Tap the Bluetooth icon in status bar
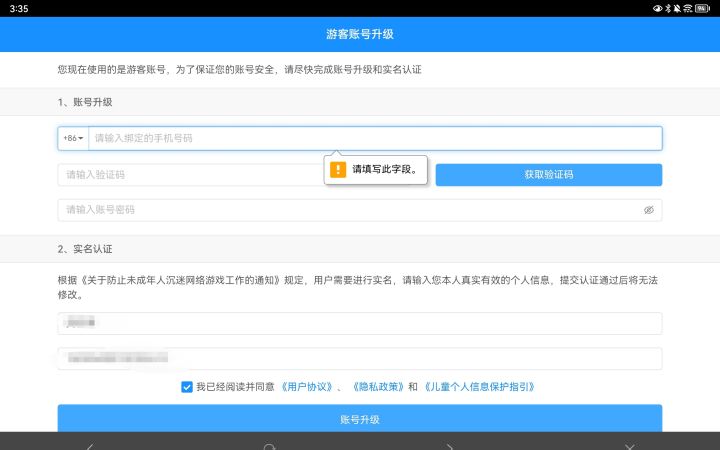The image size is (720, 450). point(668,8)
